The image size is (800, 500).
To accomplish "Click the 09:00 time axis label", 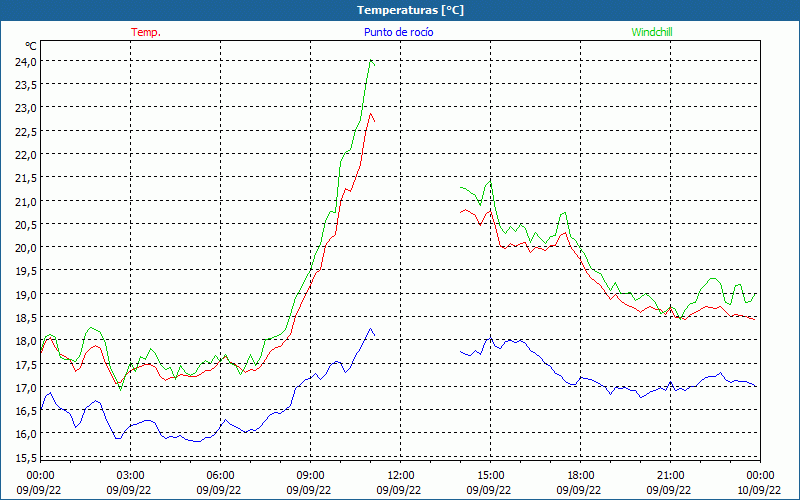I will click(310, 476).
